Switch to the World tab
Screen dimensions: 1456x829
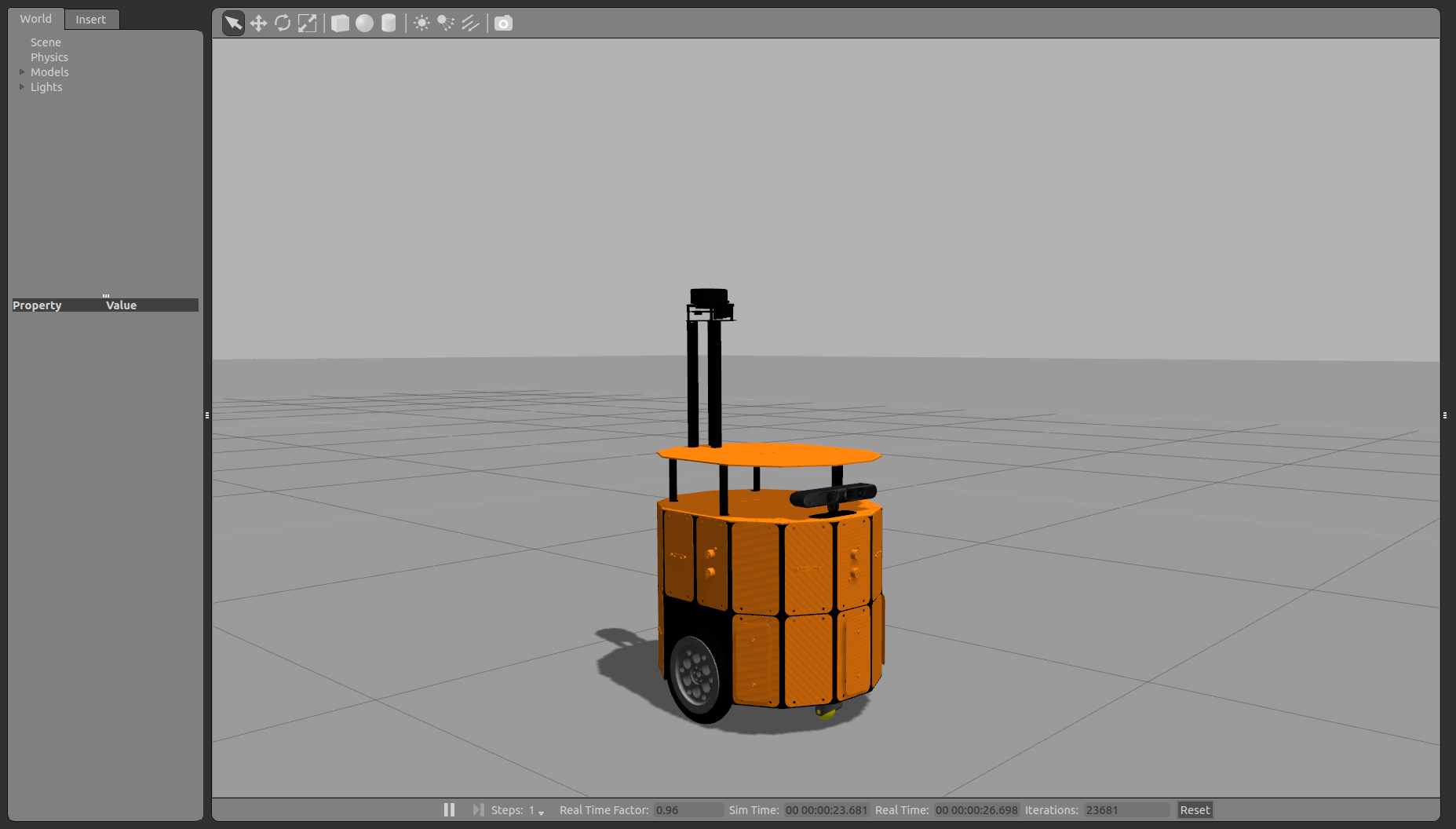pos(36,19)
